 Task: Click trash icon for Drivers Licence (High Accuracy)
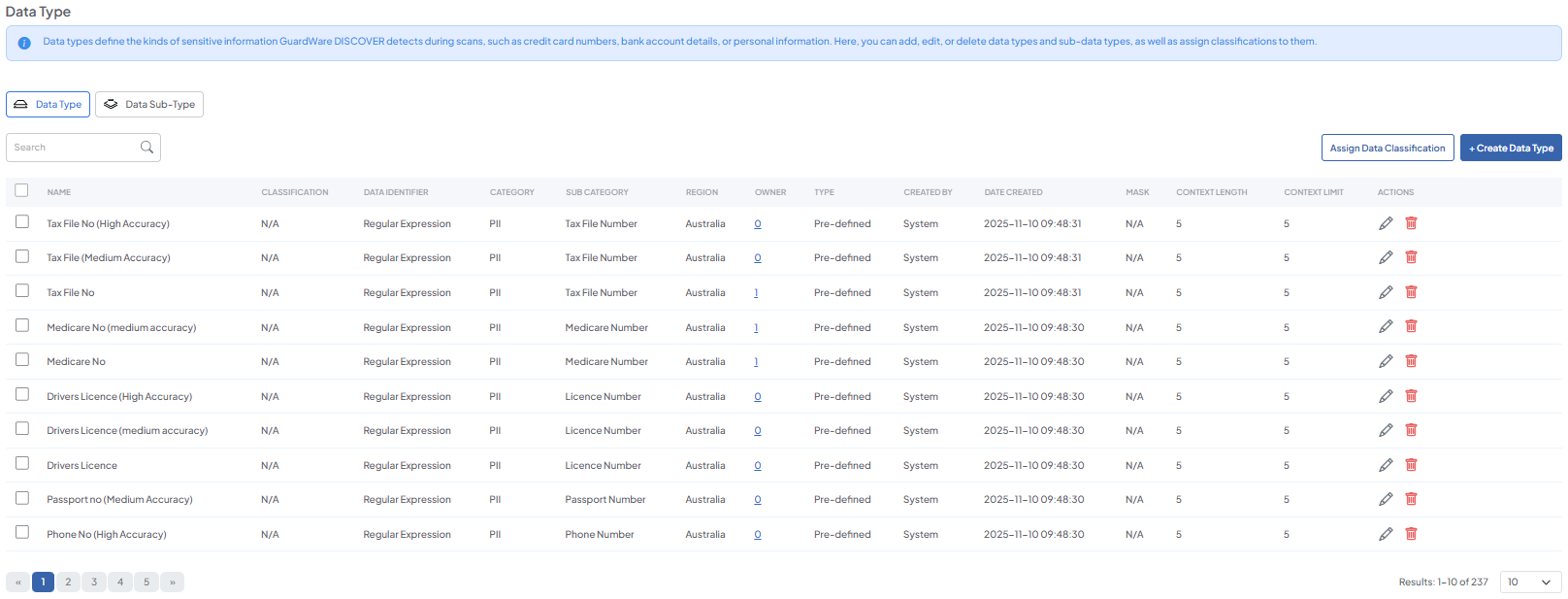coord(1411,396)
